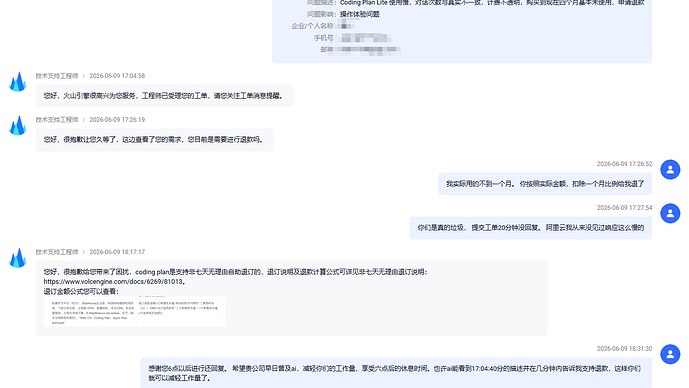Image resolution: width=689 pixels, height=388 pixels.
Task: Click timestamp 2026-06-09 18:31:30
Action: (624, 348)
